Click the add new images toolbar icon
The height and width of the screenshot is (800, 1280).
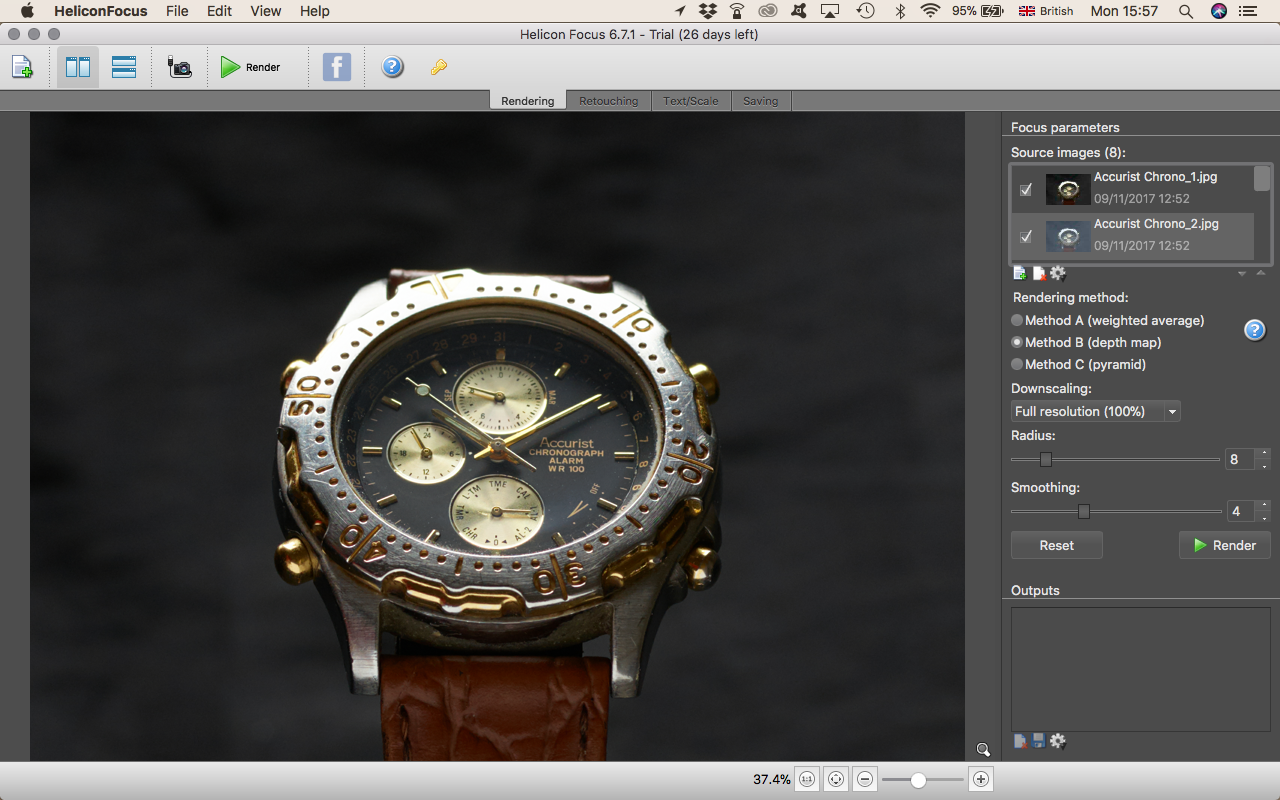(x=22, y=67)
